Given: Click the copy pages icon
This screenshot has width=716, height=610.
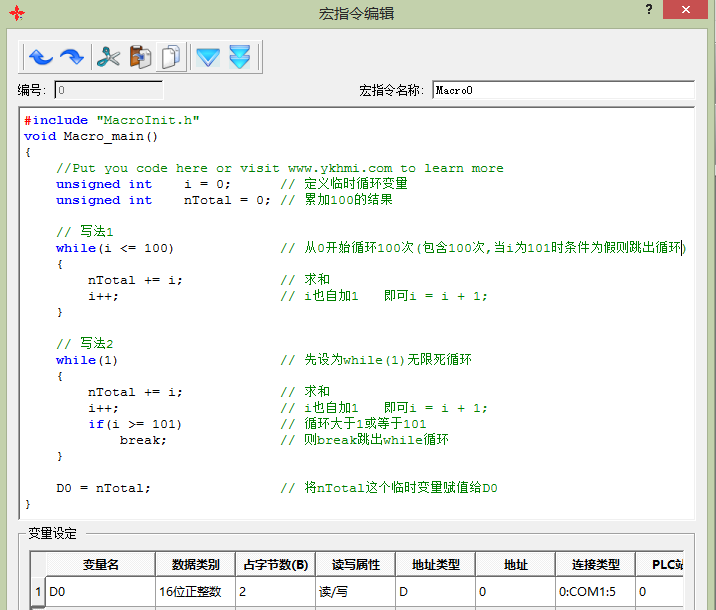Looking at the screenshot, I should point(171,57).
